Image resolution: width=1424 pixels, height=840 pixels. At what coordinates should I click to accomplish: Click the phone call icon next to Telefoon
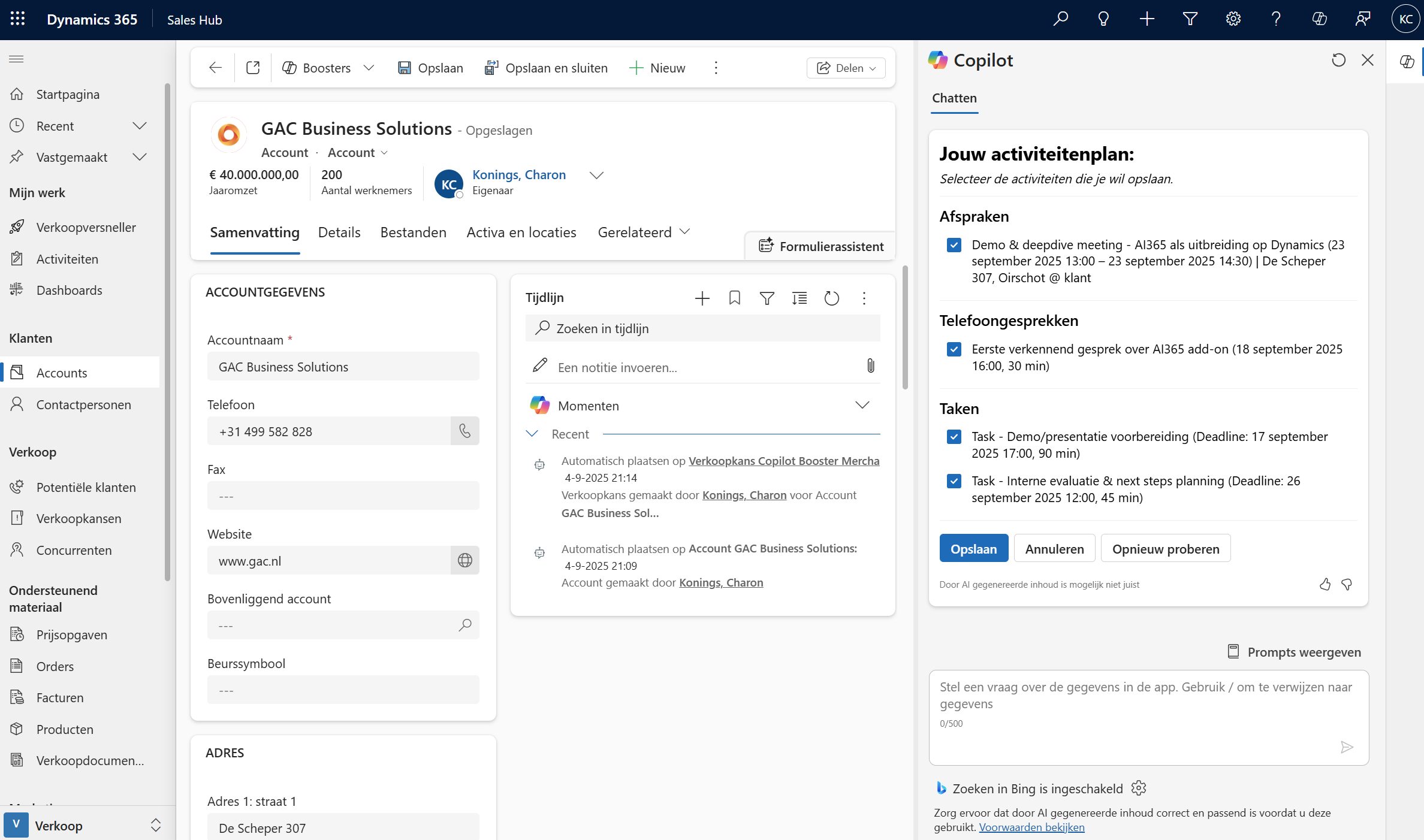464,431
